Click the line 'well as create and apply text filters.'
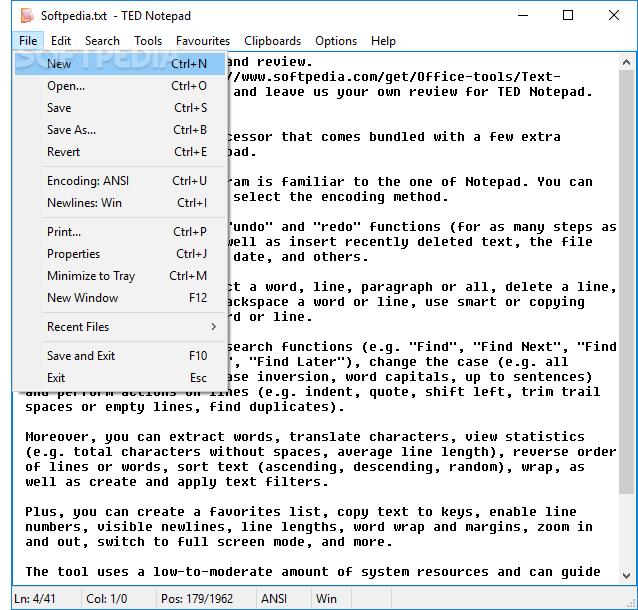 [x=177, y=482]
